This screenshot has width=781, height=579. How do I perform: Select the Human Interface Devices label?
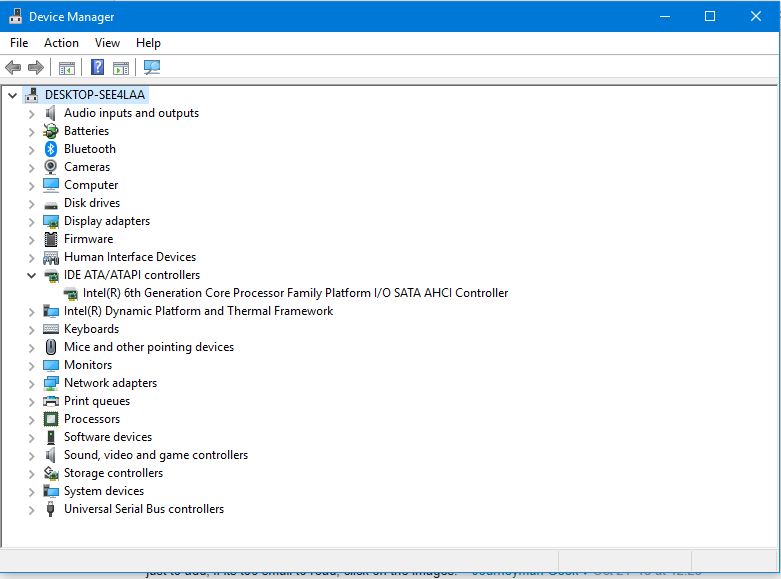tap(130, 257)
